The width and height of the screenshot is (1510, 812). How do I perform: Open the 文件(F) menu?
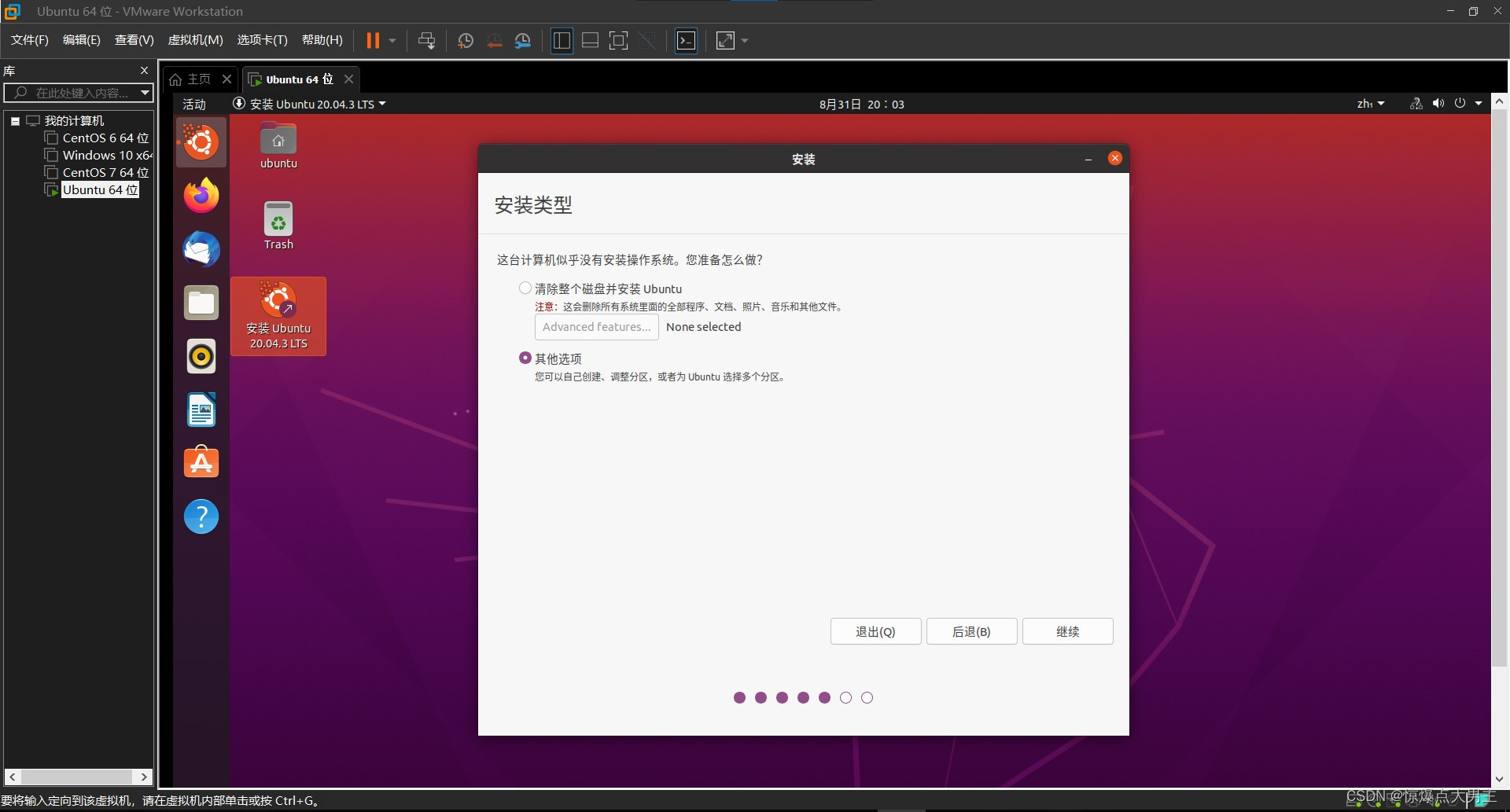[x=29, y=40]
